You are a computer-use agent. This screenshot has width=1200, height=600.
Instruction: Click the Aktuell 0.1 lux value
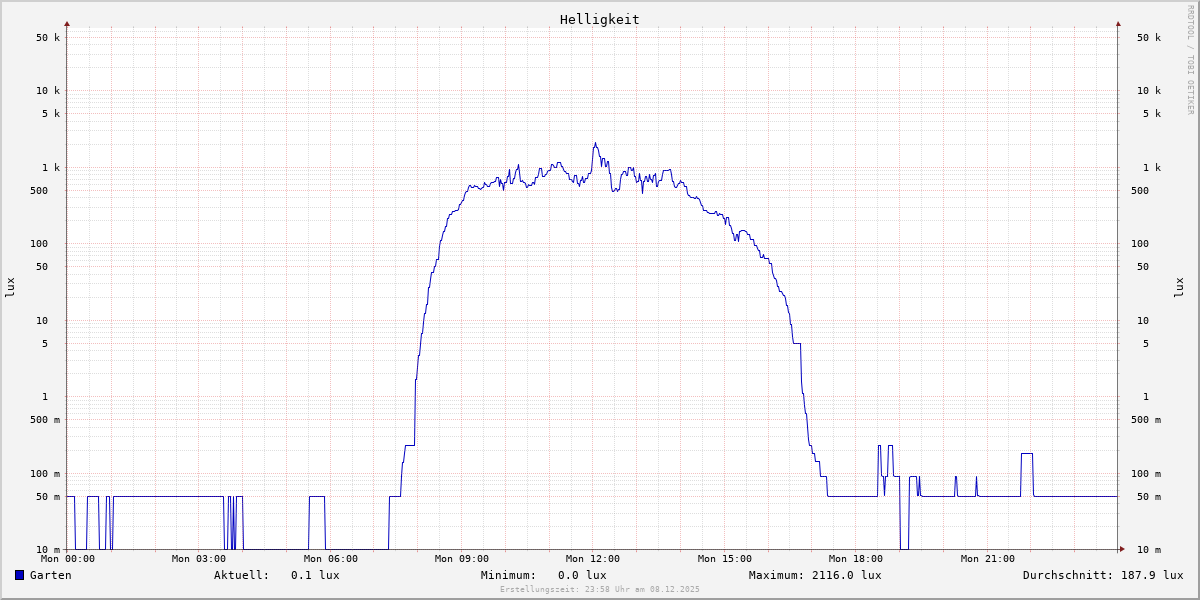pos(315,575)
